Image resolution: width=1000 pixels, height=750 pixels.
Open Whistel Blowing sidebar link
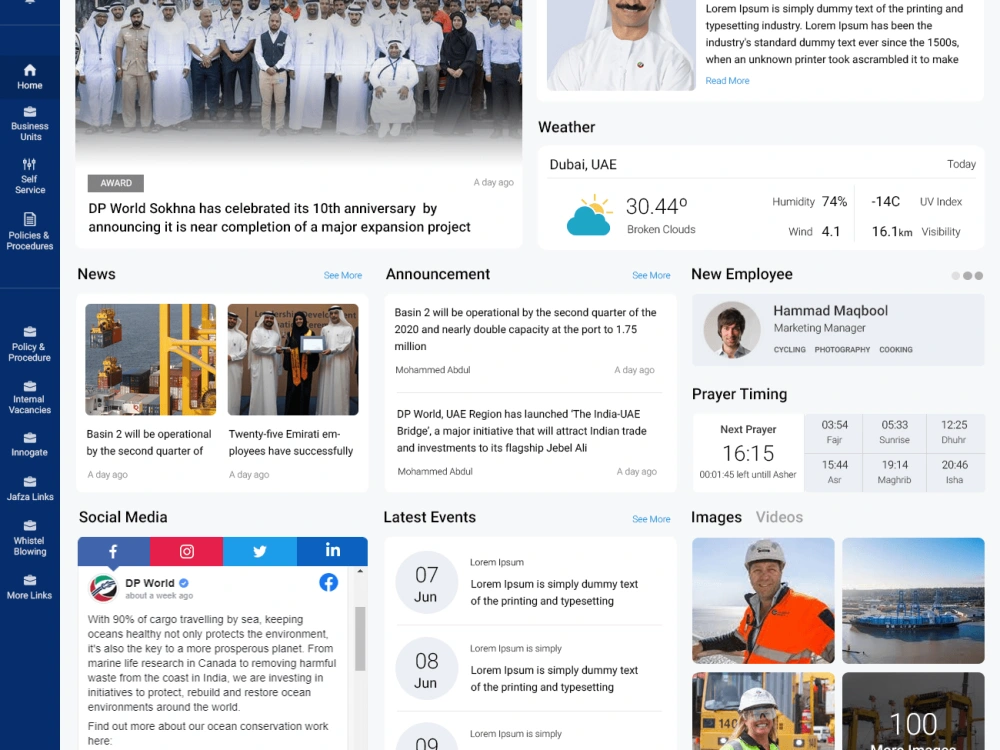(x=29, y=538)
